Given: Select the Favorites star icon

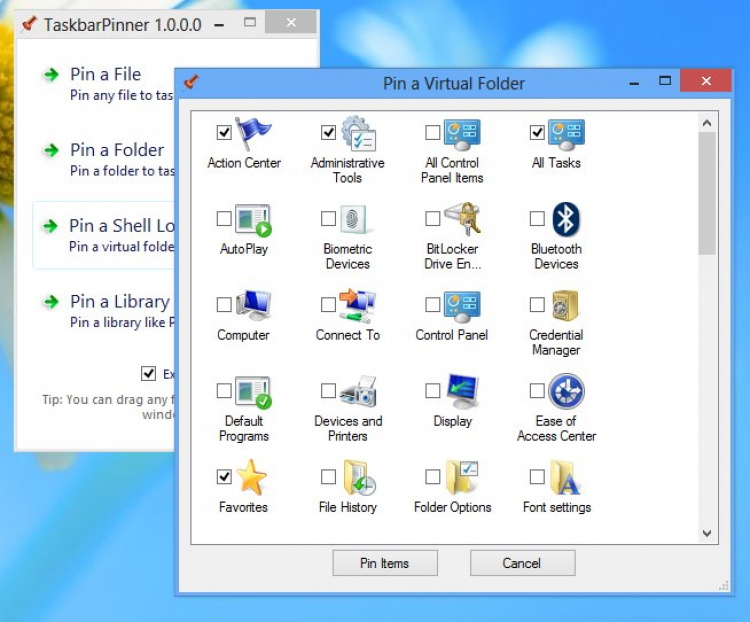Looking at the screenshot, I should pos(252,477).
